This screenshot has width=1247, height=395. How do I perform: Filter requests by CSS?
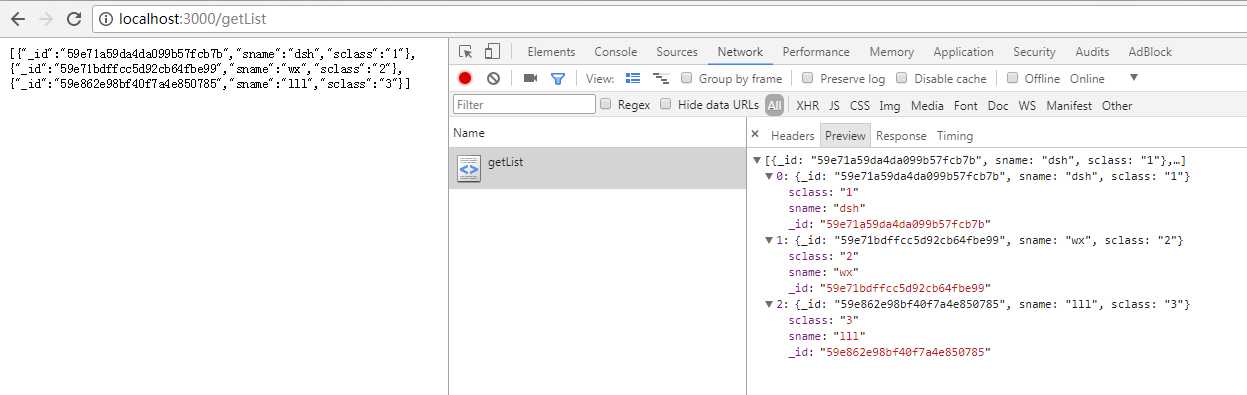pos(860,105)
